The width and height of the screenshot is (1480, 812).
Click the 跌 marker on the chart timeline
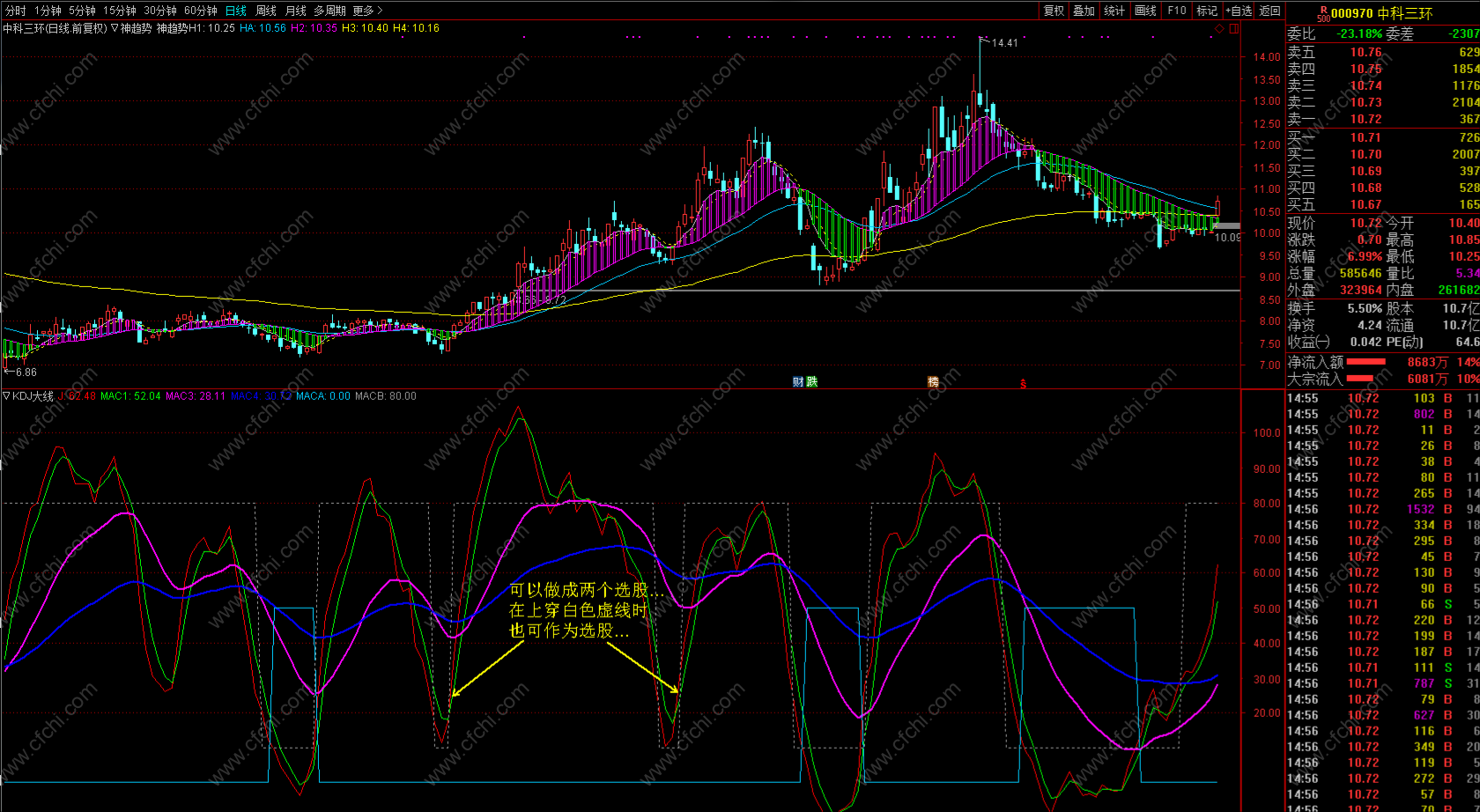811,381
